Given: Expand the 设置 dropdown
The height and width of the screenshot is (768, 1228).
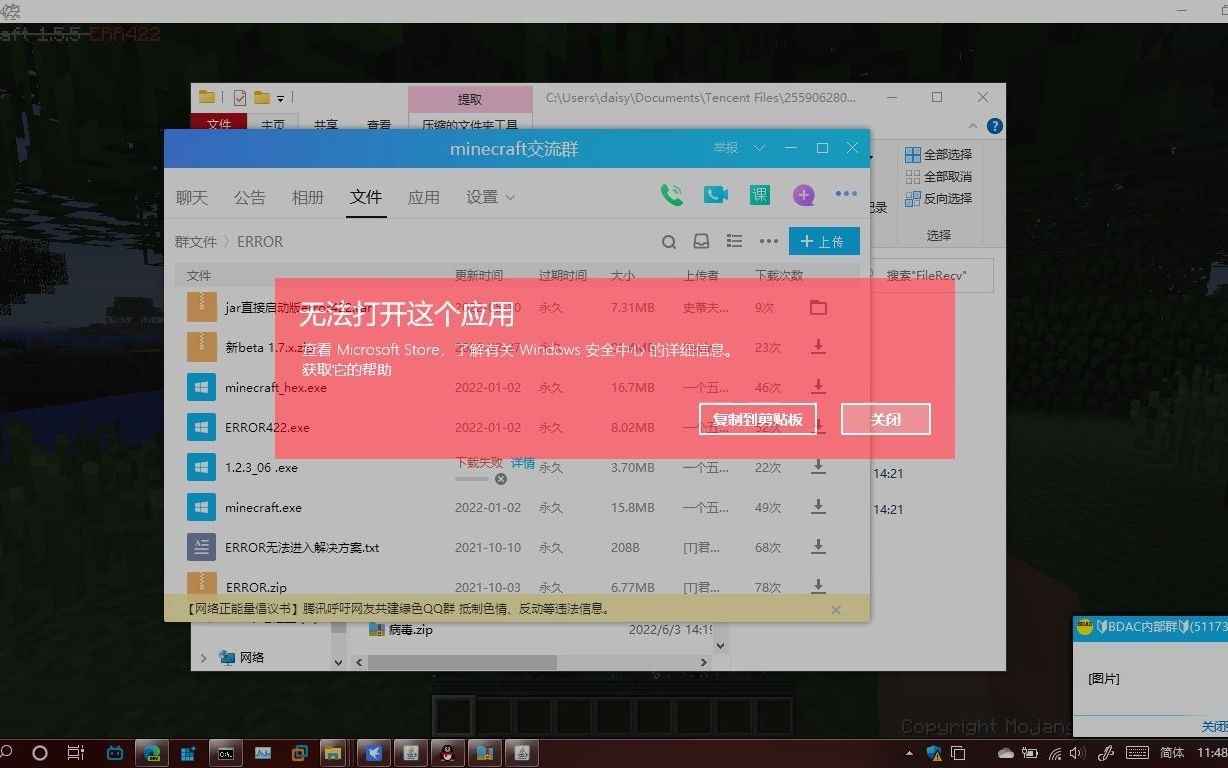Looking at the screenshot, I should [490, 197].
